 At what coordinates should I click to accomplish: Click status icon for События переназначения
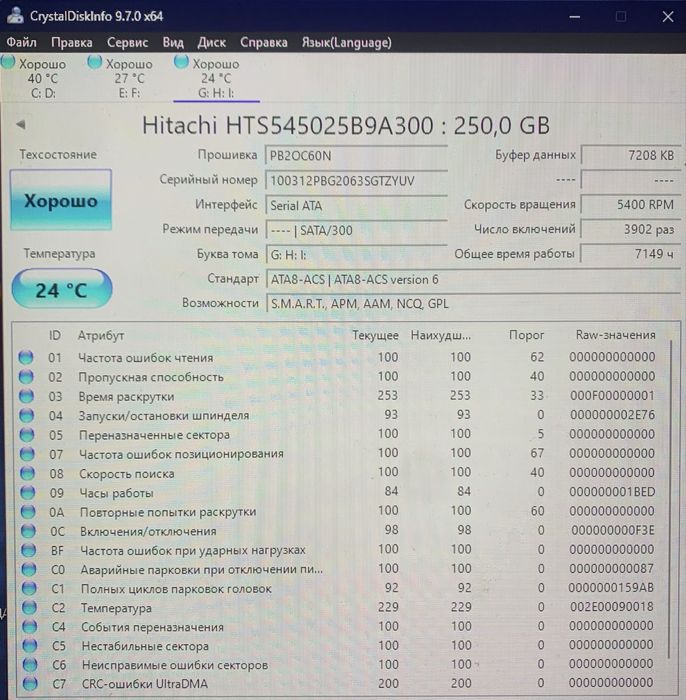[x=29, y=627]
